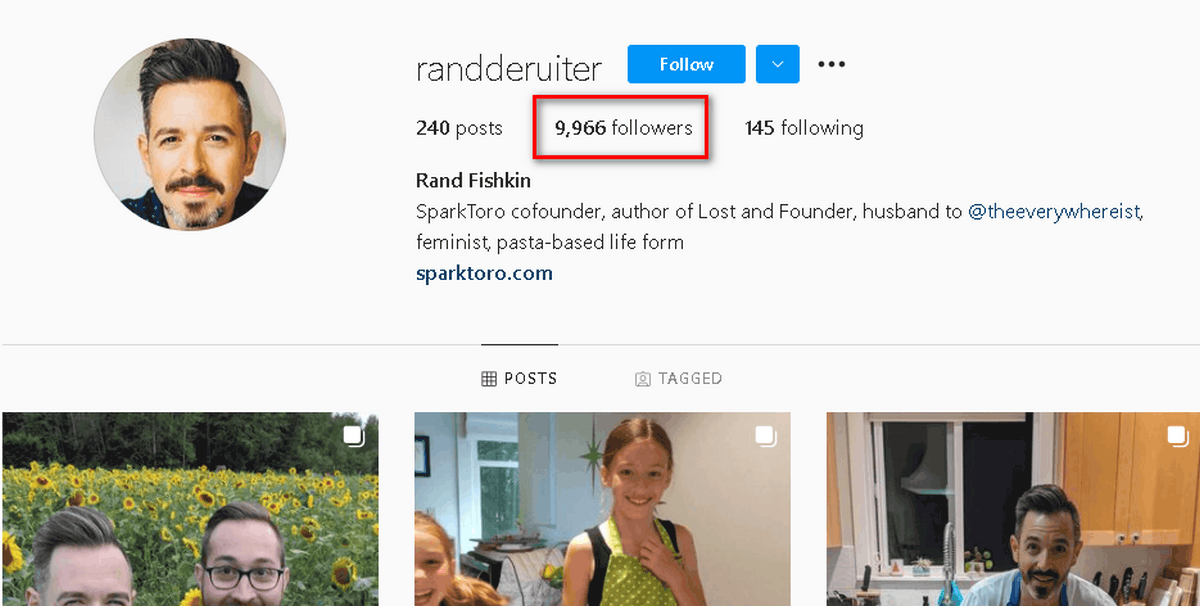Switch to the POSTS tab

(519, 379)
